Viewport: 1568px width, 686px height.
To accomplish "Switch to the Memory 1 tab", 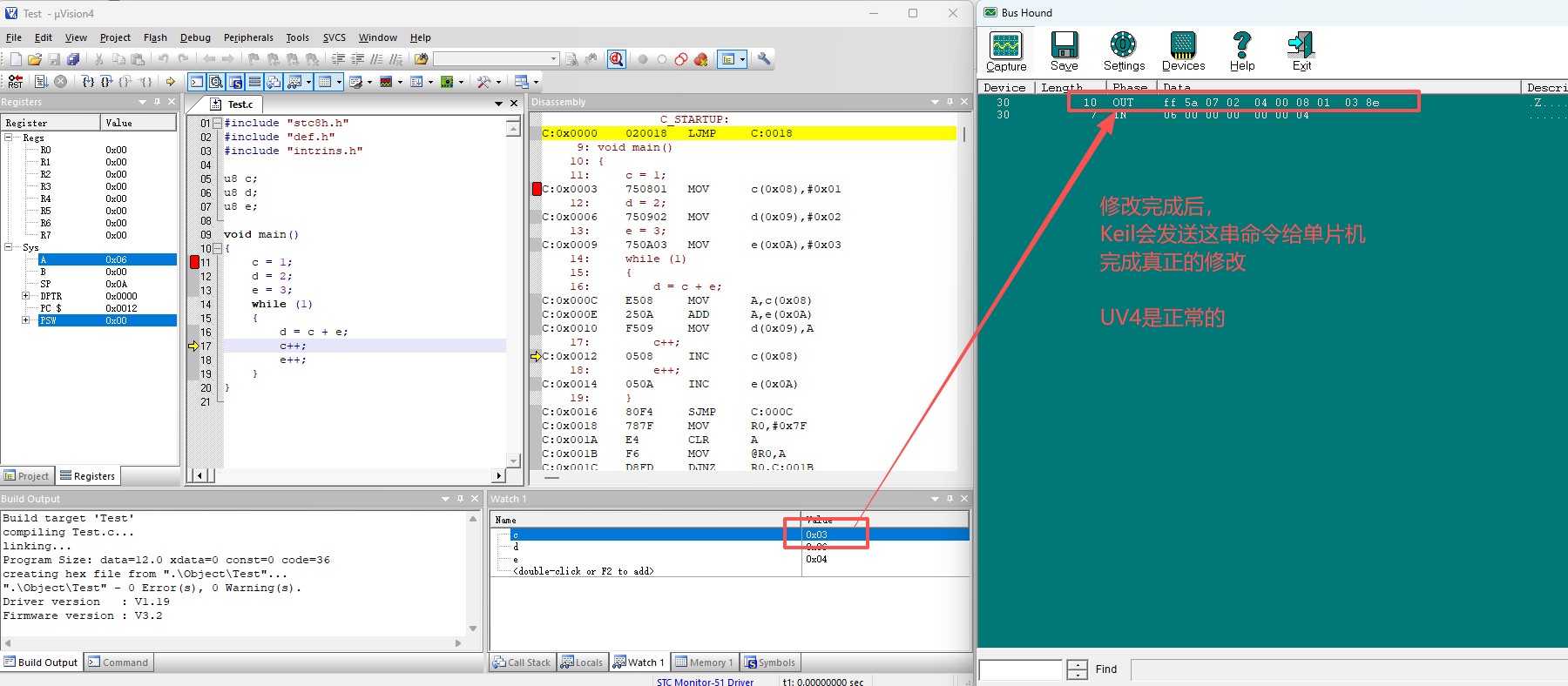I will (704, 662).
